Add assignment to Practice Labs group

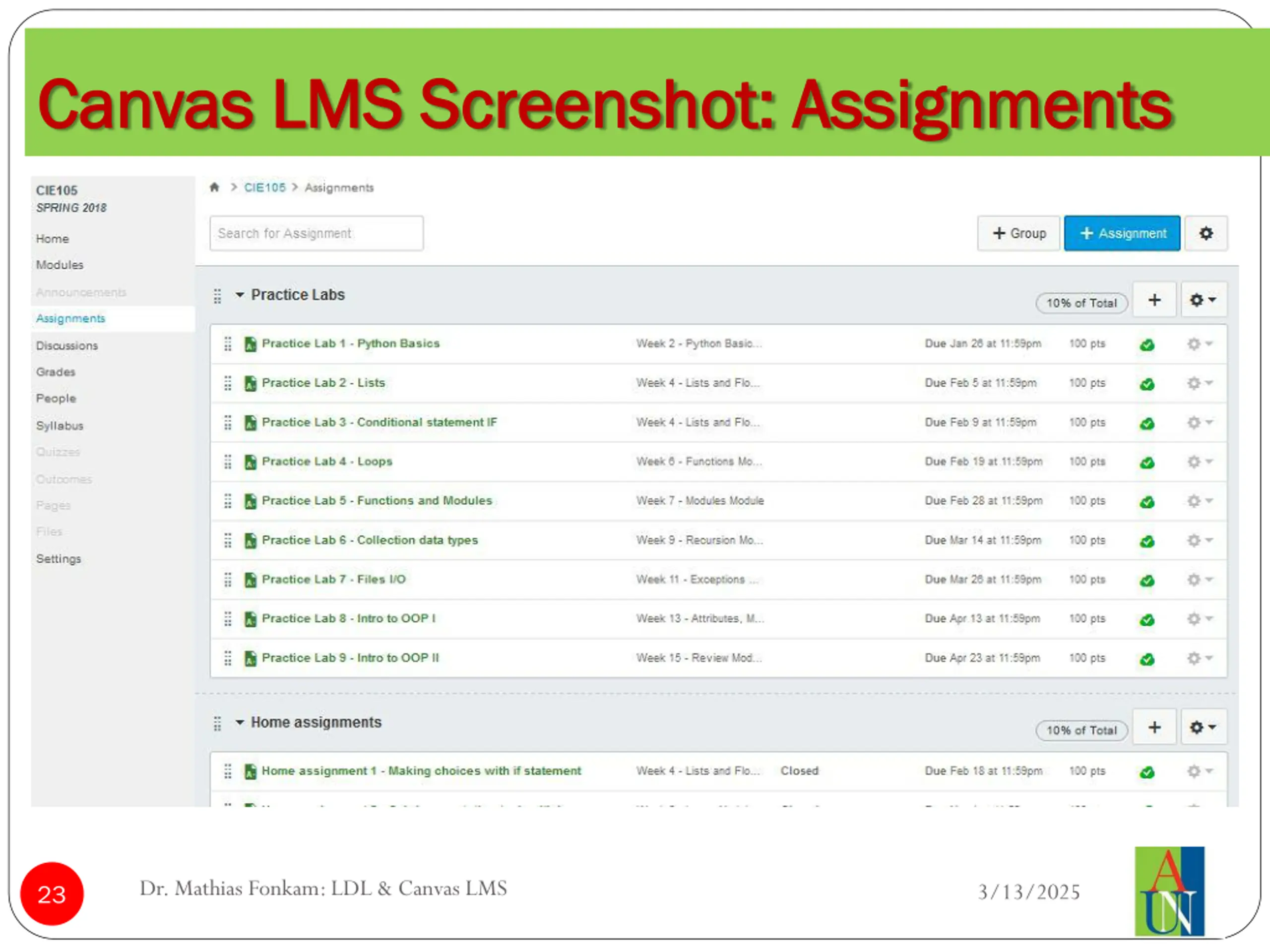pyautogui.click(x=1154, y=299)
